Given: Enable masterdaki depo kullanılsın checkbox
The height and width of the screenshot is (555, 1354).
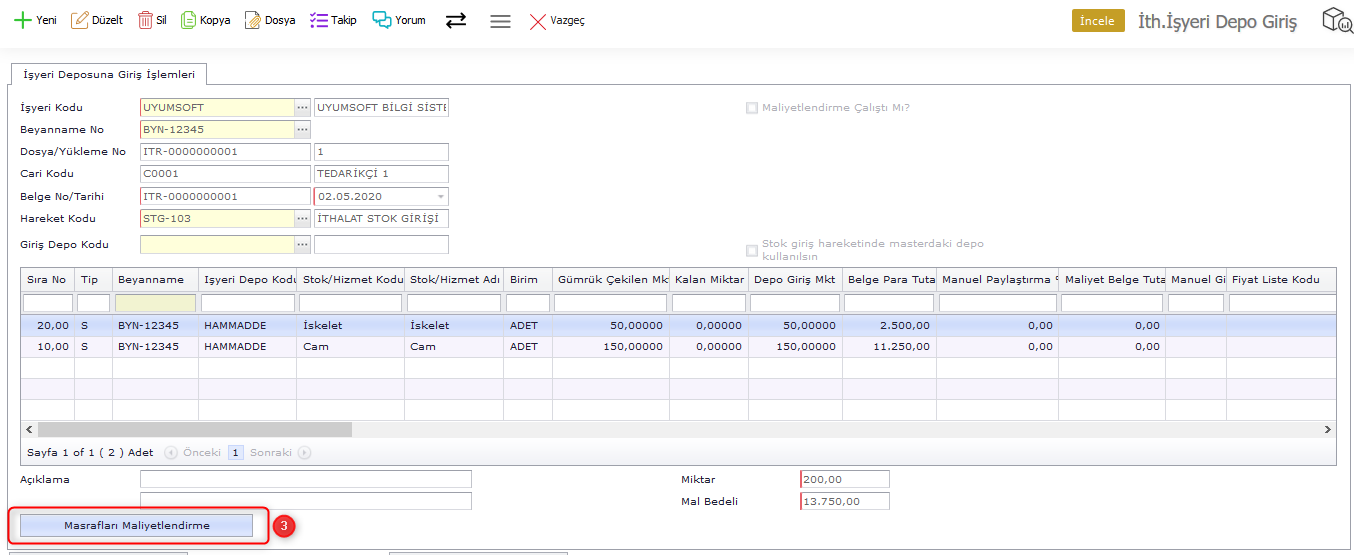Looking at the screenshot, I should pos(752,250).
